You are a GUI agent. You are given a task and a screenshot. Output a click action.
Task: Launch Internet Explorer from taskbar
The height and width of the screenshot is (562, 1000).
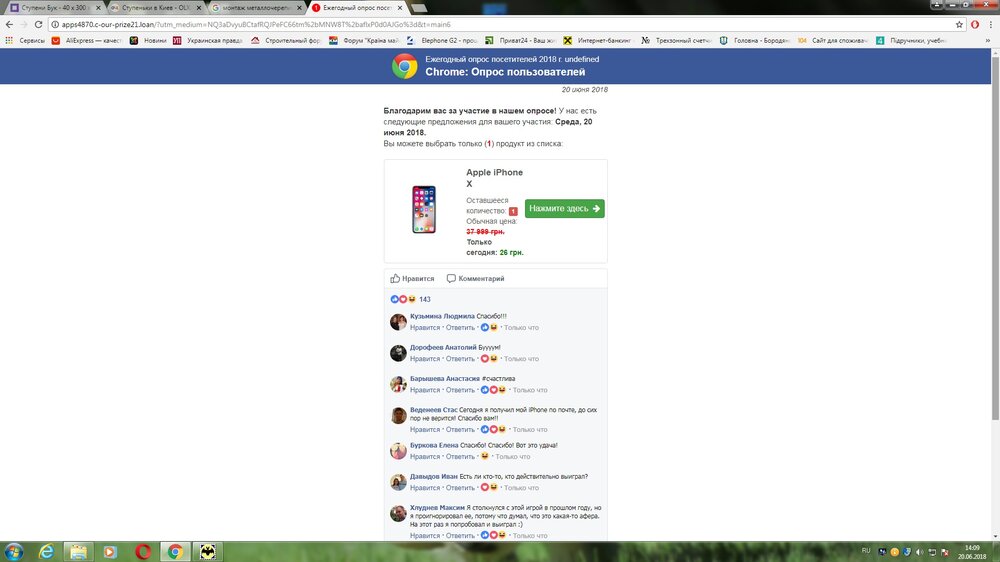(47, 552)
